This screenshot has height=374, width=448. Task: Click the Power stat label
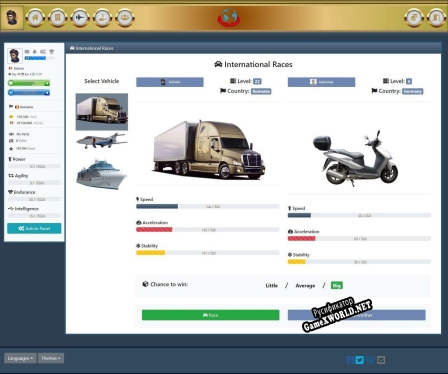17,159
